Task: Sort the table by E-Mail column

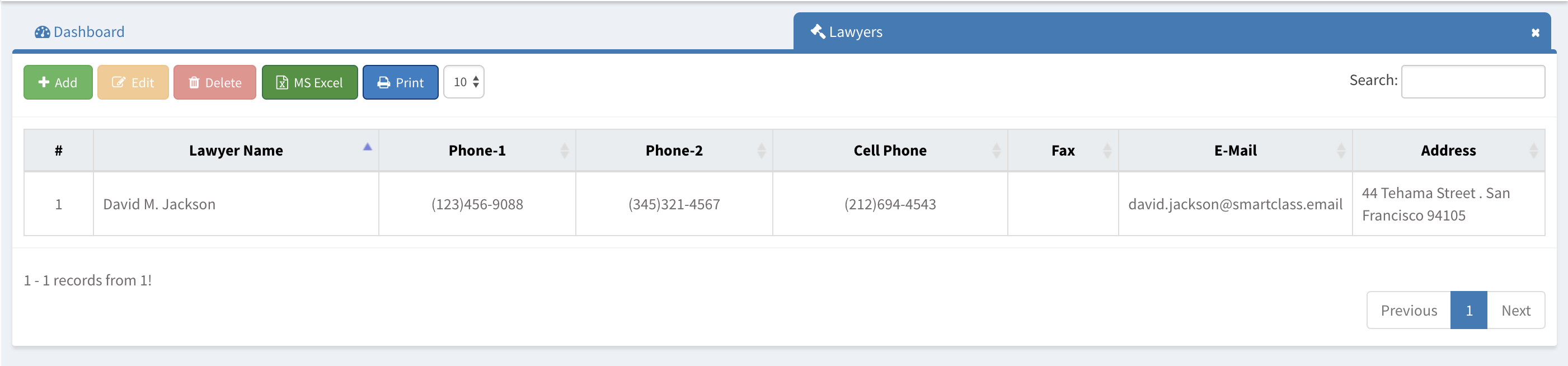Action: tap(1235, 151)
